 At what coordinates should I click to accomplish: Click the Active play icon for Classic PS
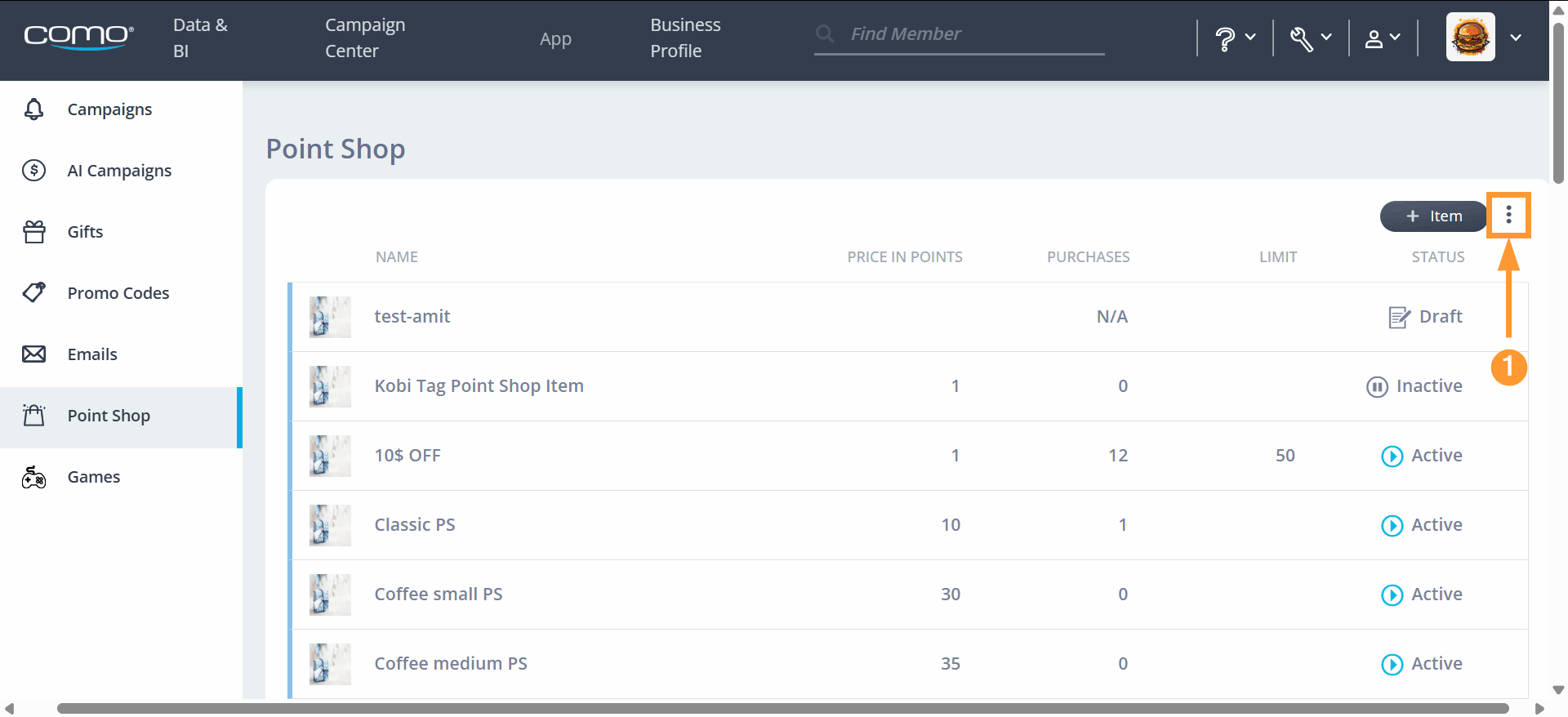click(1392, 525)
